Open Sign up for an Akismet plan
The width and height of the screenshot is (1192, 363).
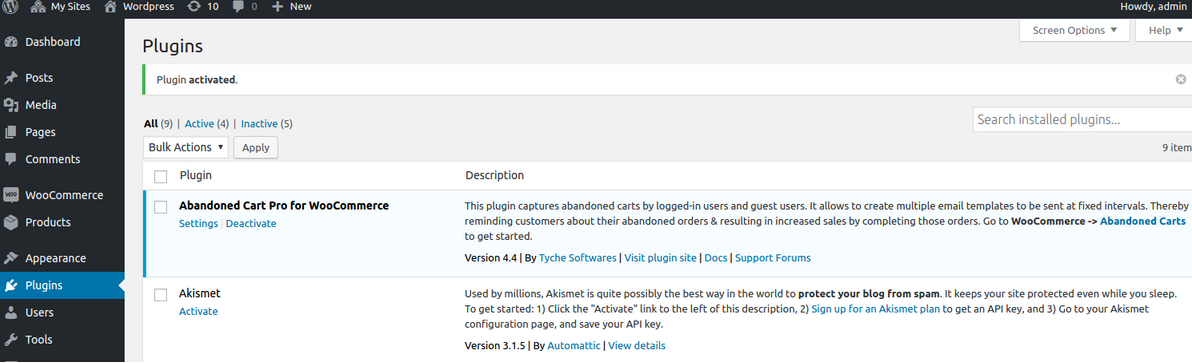click(x=876, y=309)
